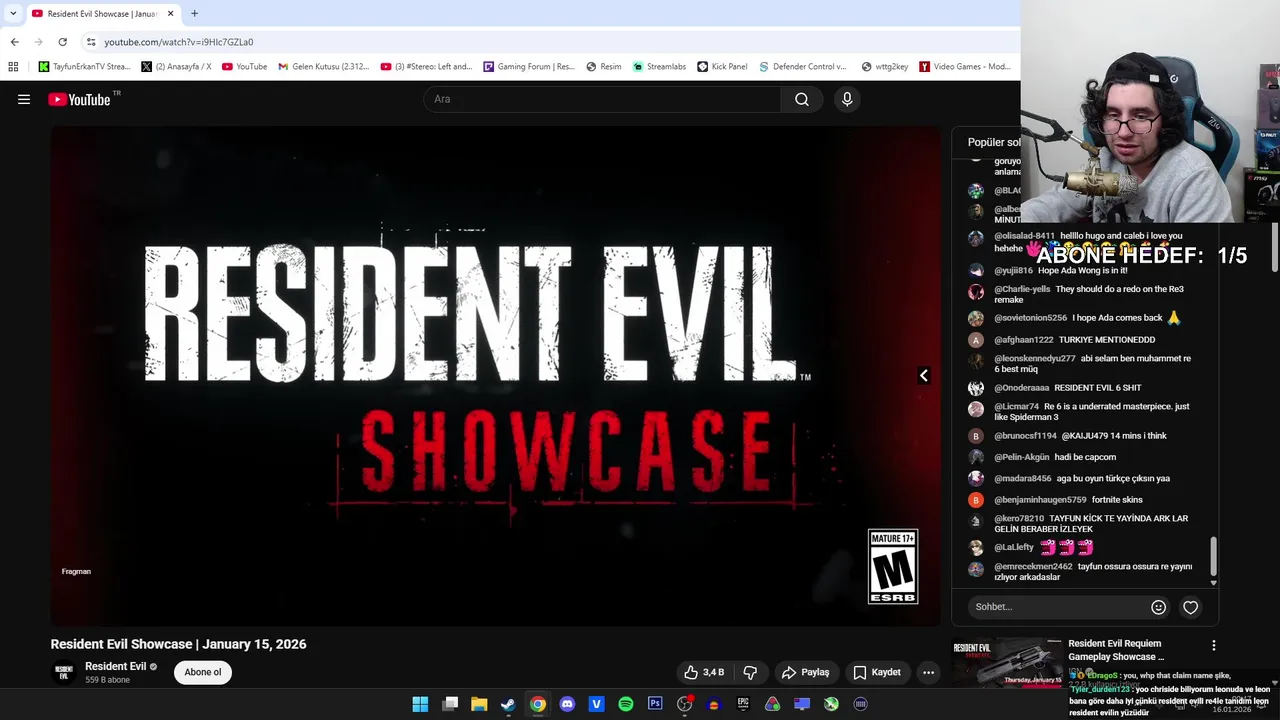Reload the page with refresh icon
Image resolution: width=1280 pixels, height=720 pixels.
tap(62, 42)
